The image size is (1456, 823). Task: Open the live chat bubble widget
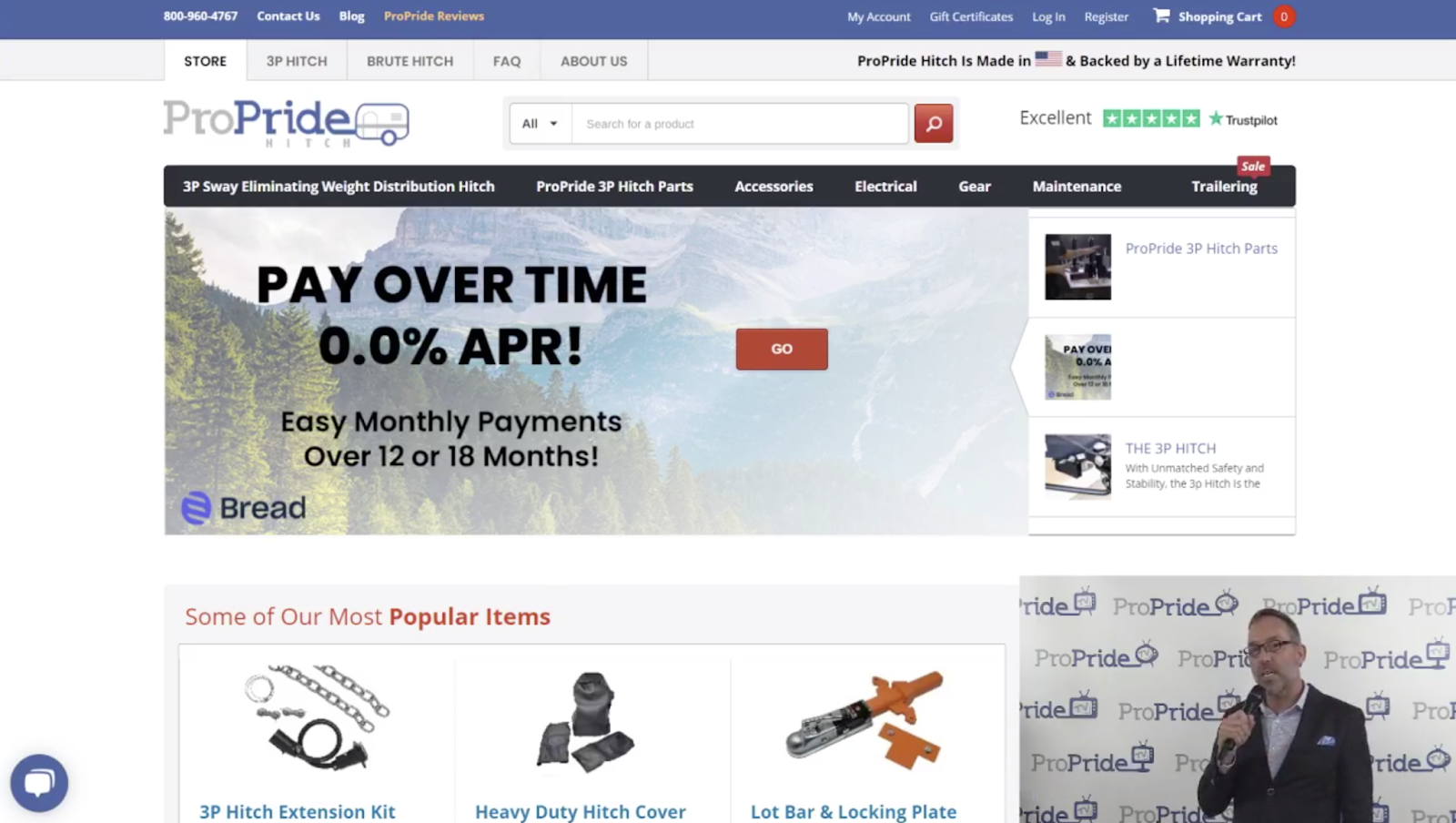click(39, 783)
